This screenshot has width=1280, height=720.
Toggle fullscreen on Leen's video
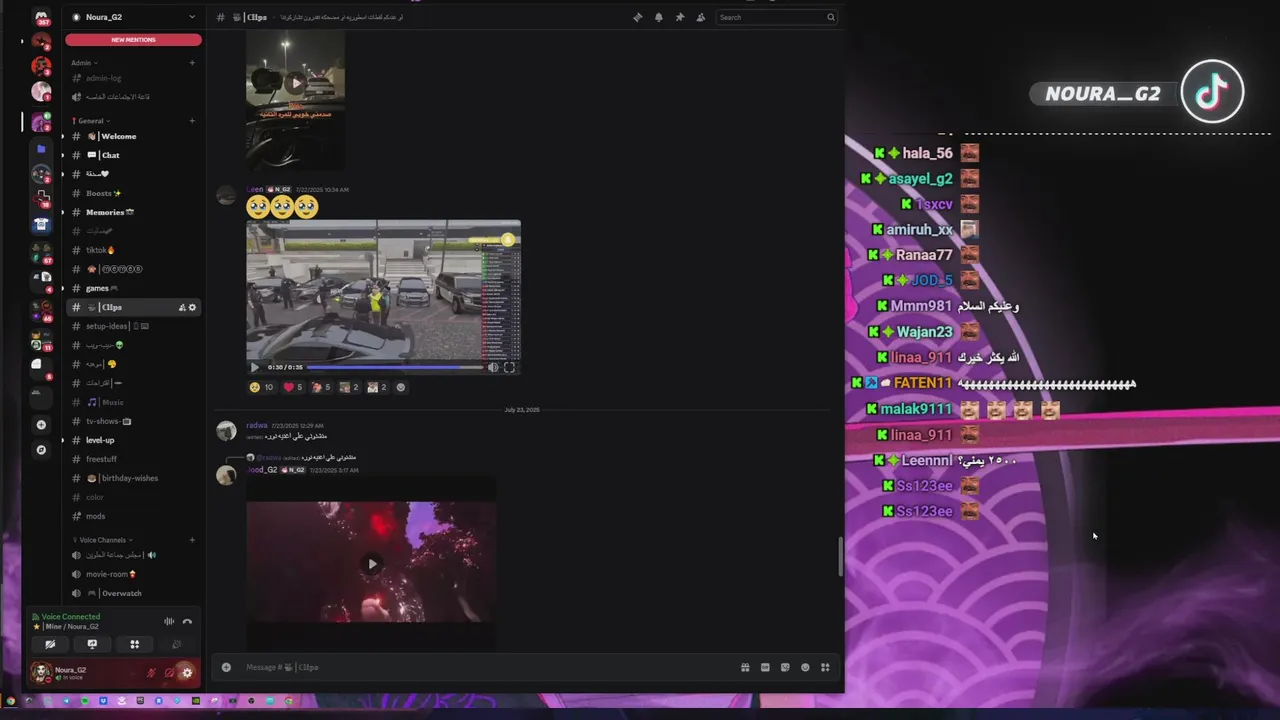[509, 367]
